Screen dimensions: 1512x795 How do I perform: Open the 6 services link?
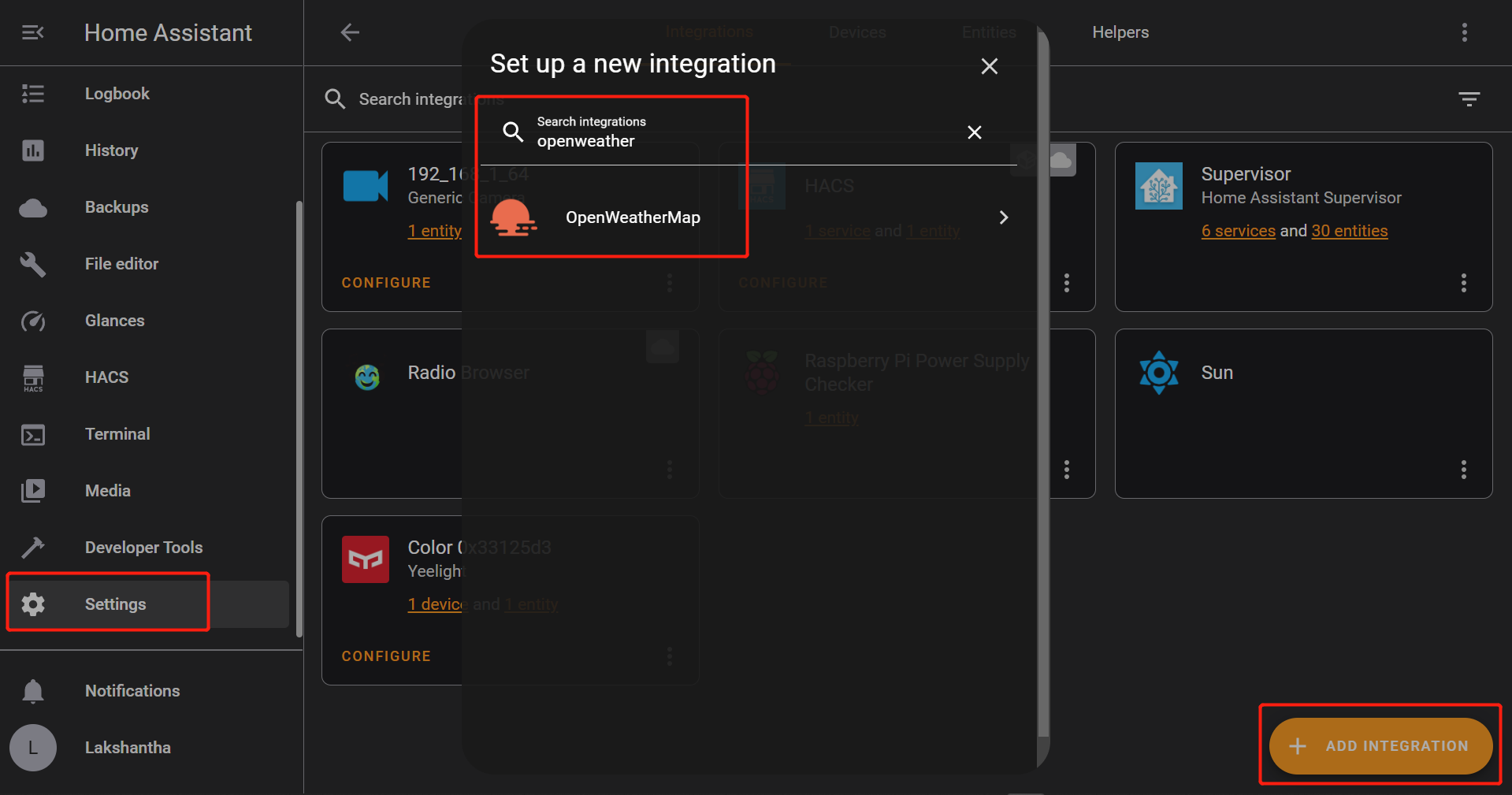1238,231
